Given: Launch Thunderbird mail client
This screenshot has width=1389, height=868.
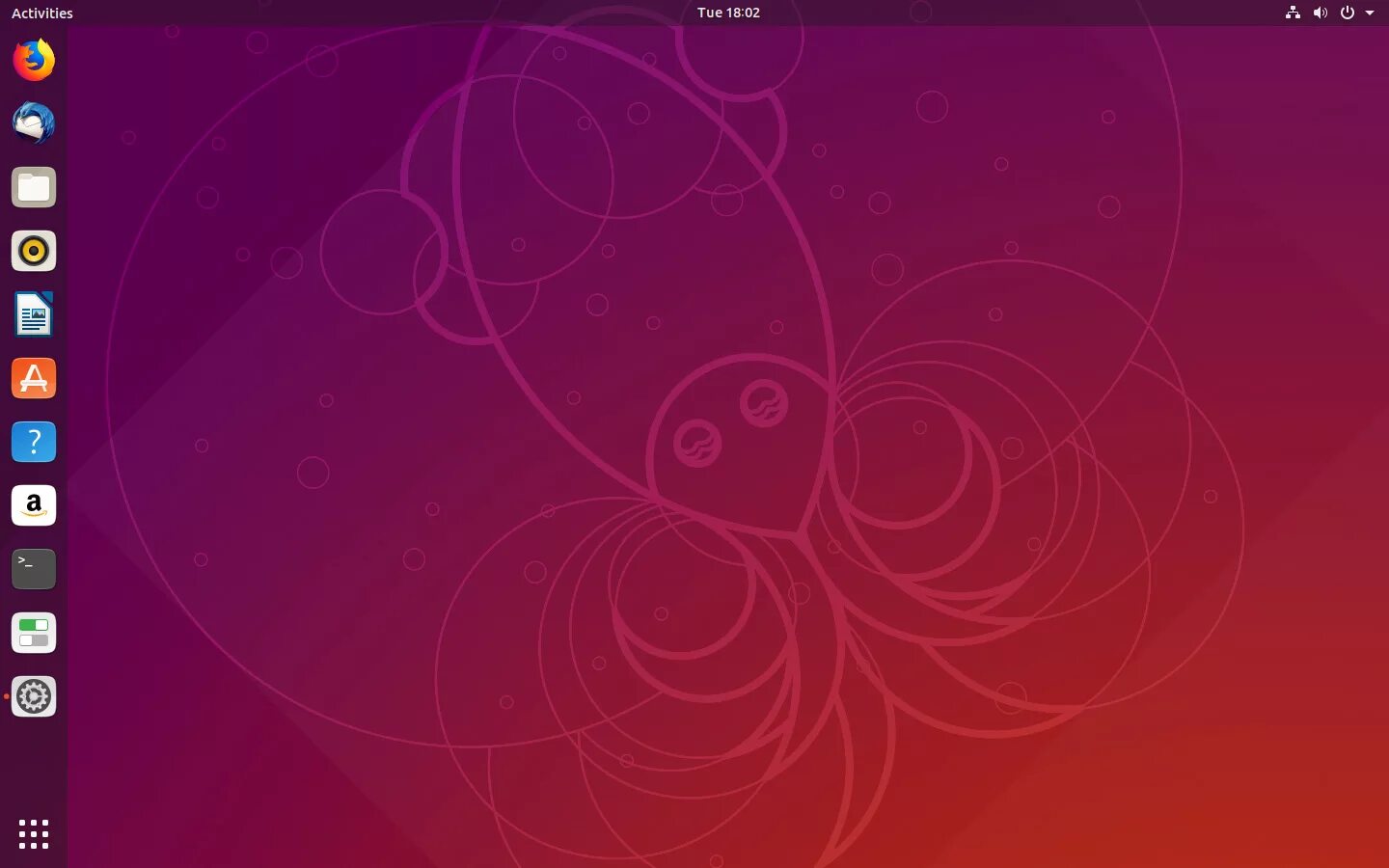Looking at the screenshot, I should (34, 123).
